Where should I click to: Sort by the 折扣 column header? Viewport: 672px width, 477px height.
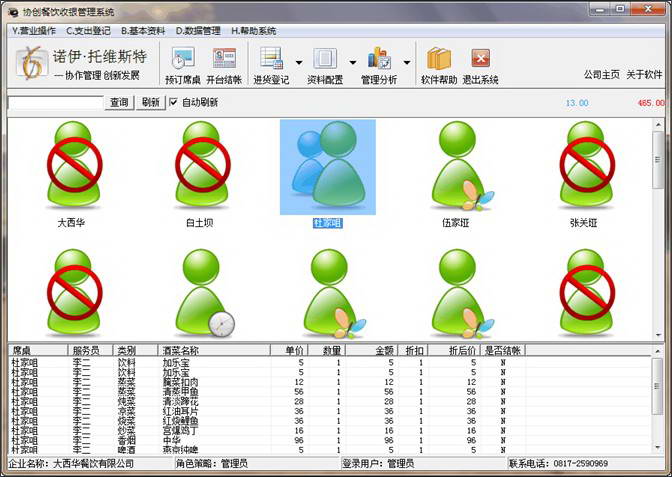(413, 351)
